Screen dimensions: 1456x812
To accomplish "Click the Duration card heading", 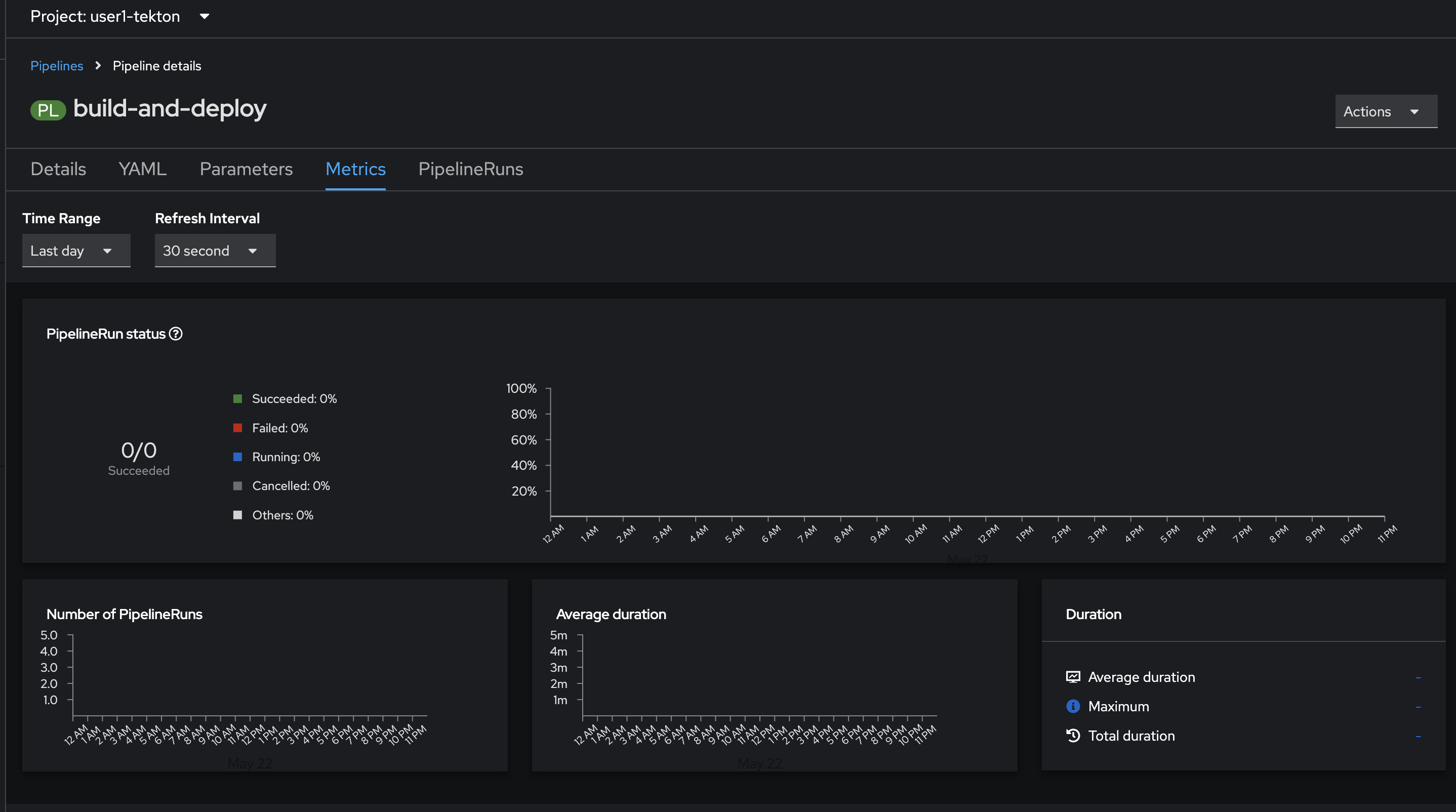I will pos(1094,614).
